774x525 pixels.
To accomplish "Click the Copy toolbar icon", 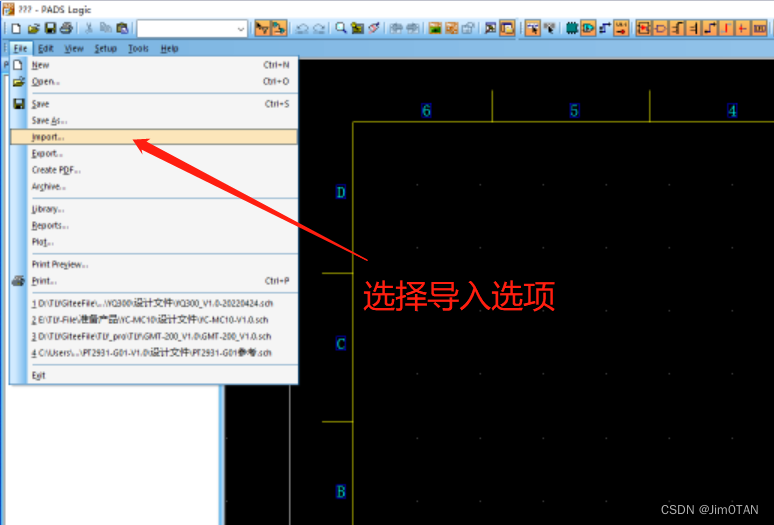I will tap(105, 29).
